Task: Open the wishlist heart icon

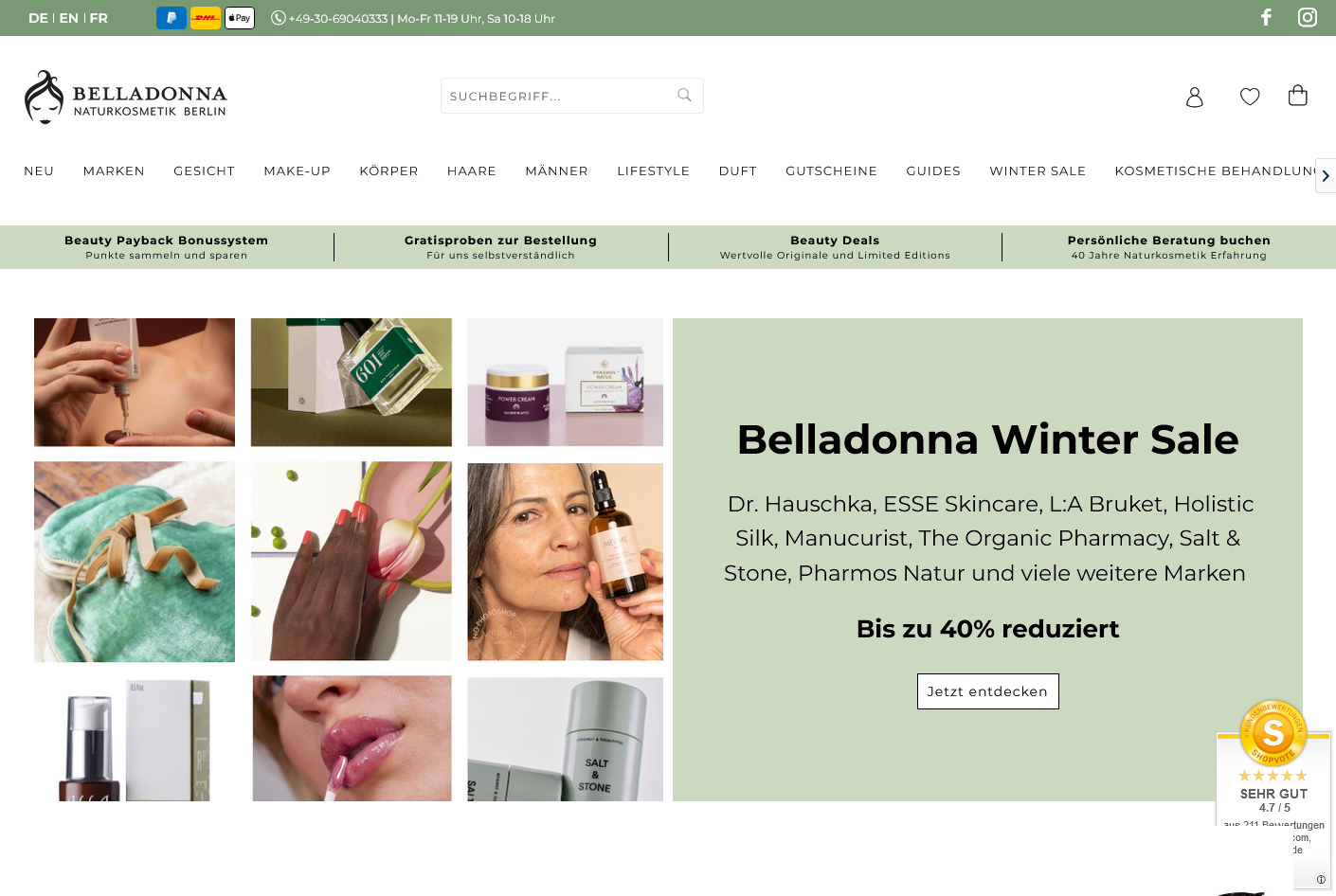Action: [x=1250, y=97]
